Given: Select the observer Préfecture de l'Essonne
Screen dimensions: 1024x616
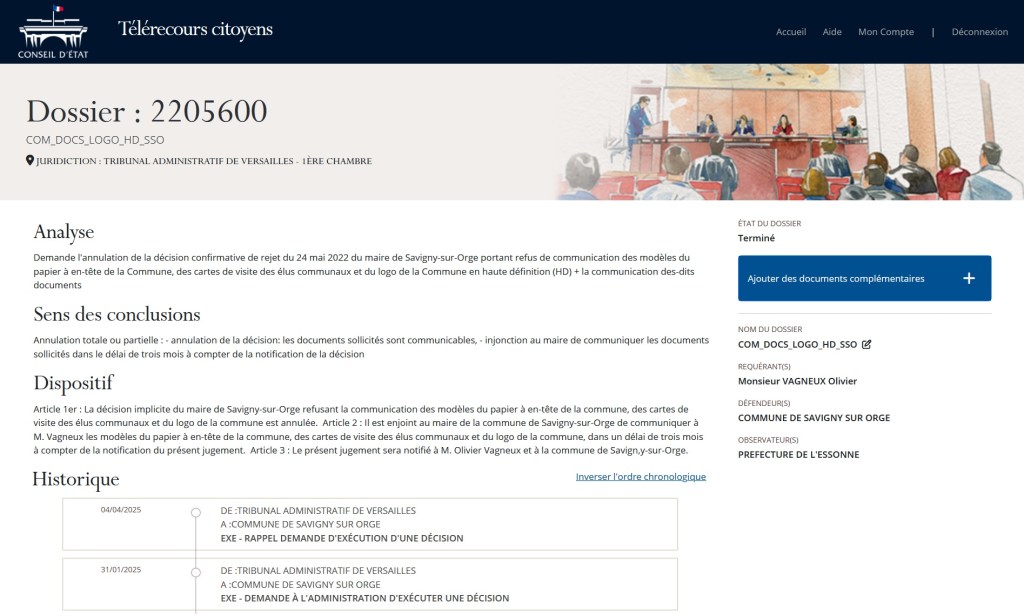Looking at the screenshot, I should (x=798, y=454).
